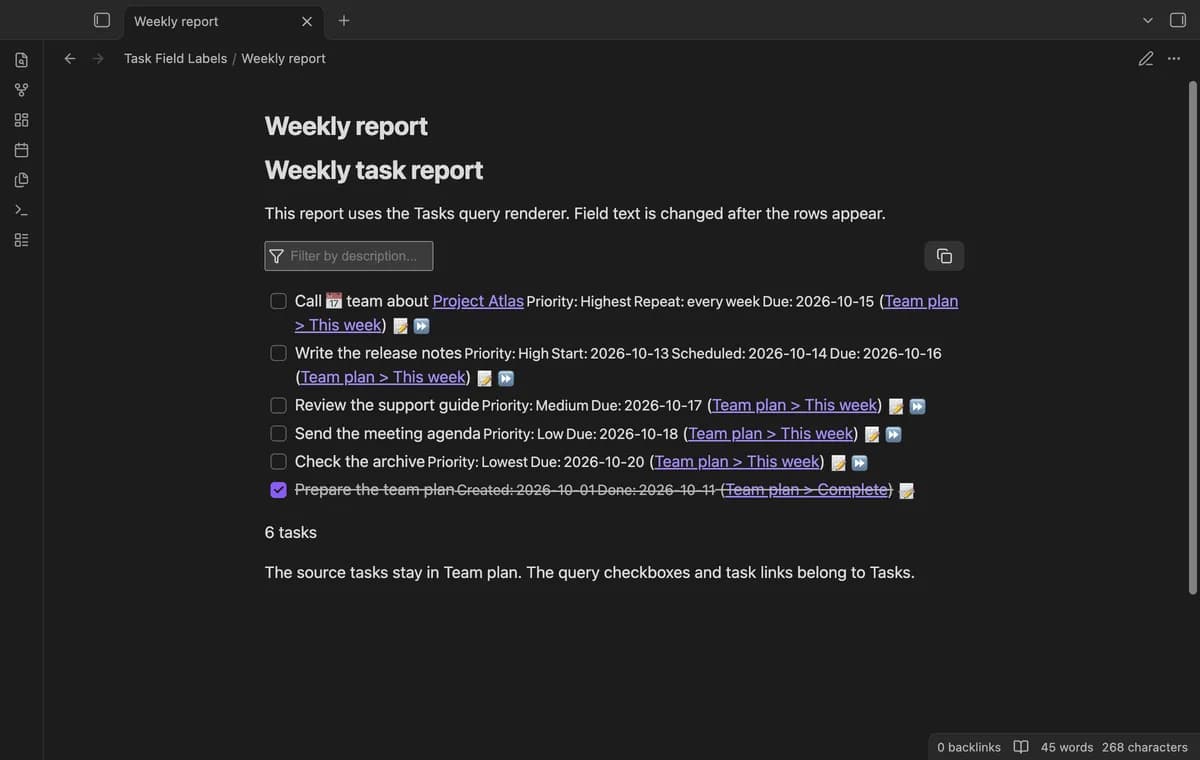
Task: Click the Weekly task report heading
Action: pyautogui.click(x=374, y=170)
